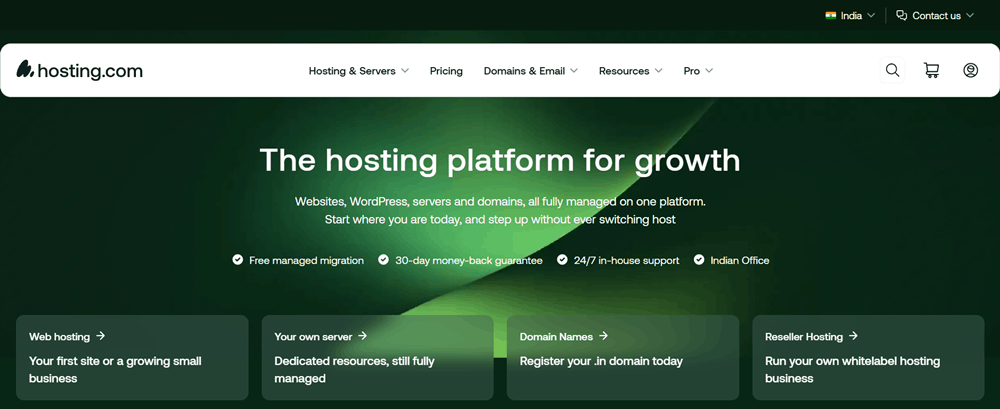The height and width of the screenshot is (409, 1000).
Task: Click the Contact us chat bubble icon
Action: [x=901, y=15]
